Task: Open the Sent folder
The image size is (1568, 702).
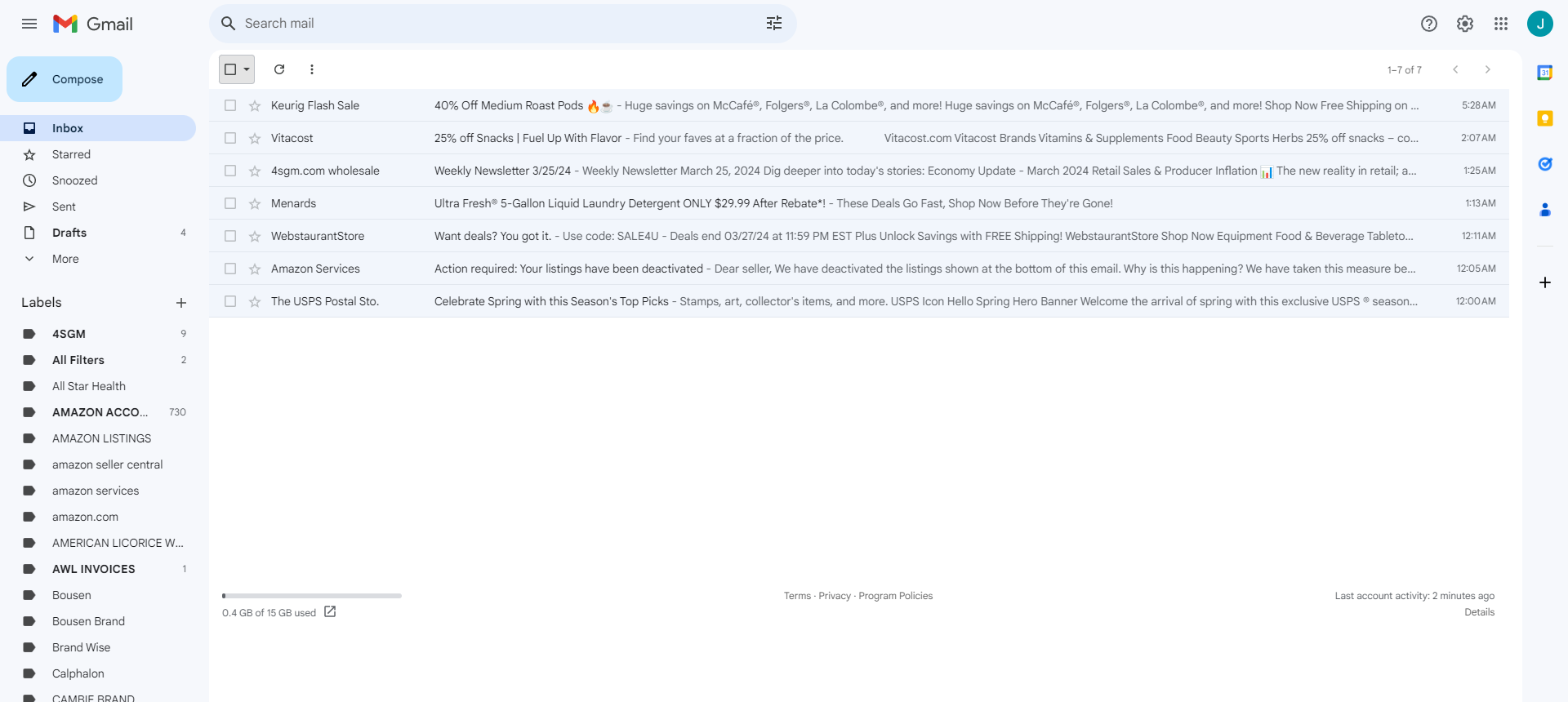Action: point(98,207)
